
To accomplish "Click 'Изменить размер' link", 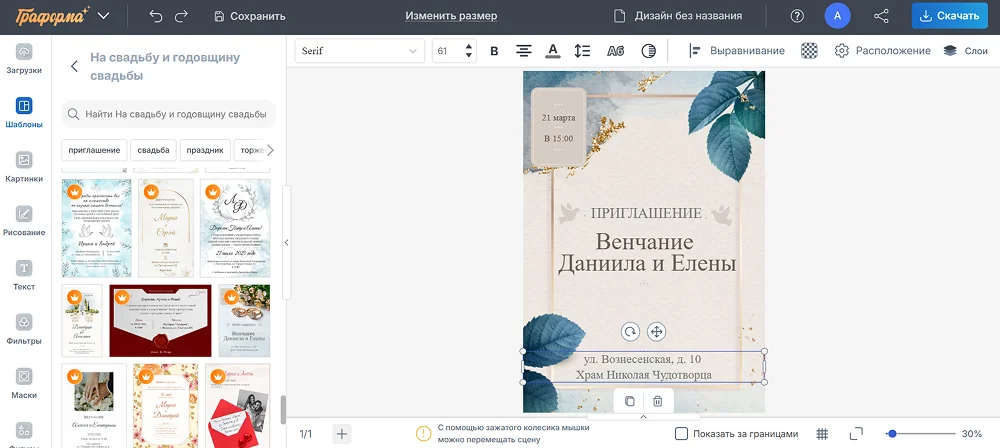I will 451,16.
